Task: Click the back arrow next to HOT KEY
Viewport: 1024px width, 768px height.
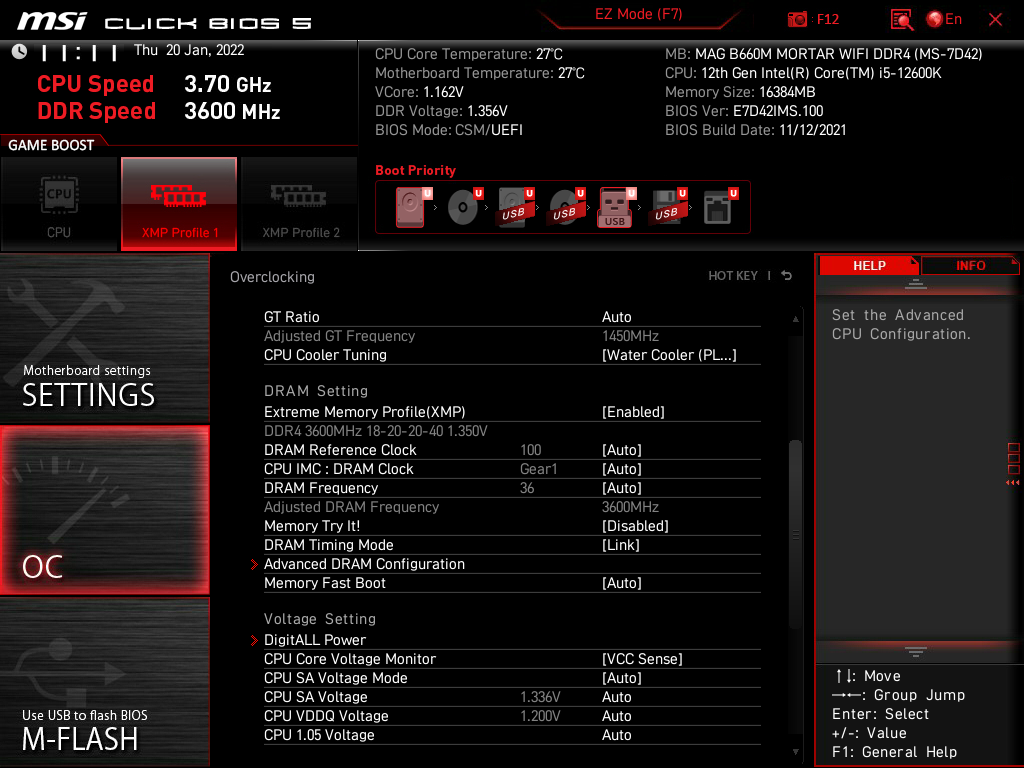Action: pyautogui.click(x=787, y=276)
